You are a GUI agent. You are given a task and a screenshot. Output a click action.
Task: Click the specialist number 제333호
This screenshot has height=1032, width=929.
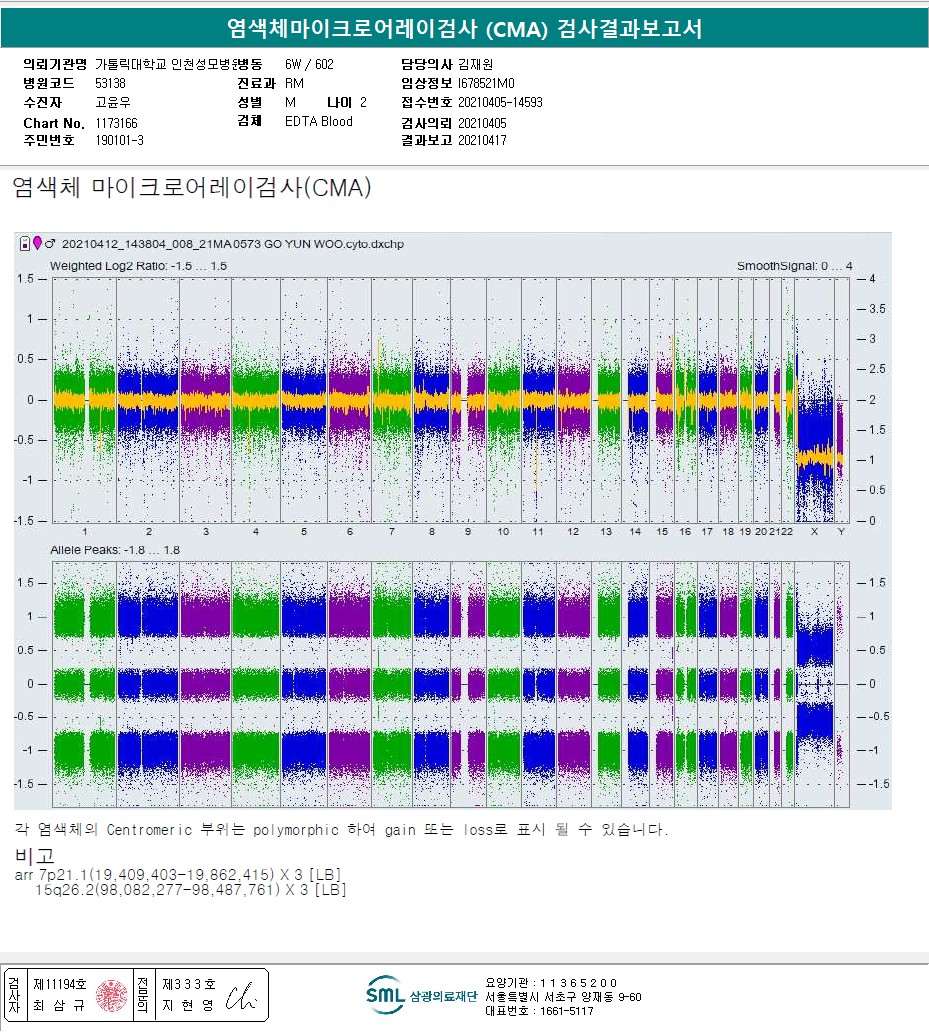[x=189, y=985]
